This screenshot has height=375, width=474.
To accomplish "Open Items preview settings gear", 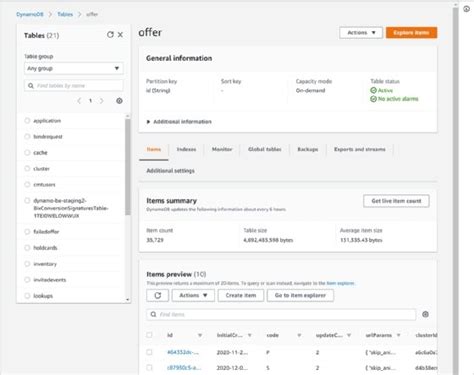I will (x=425, y=314).
